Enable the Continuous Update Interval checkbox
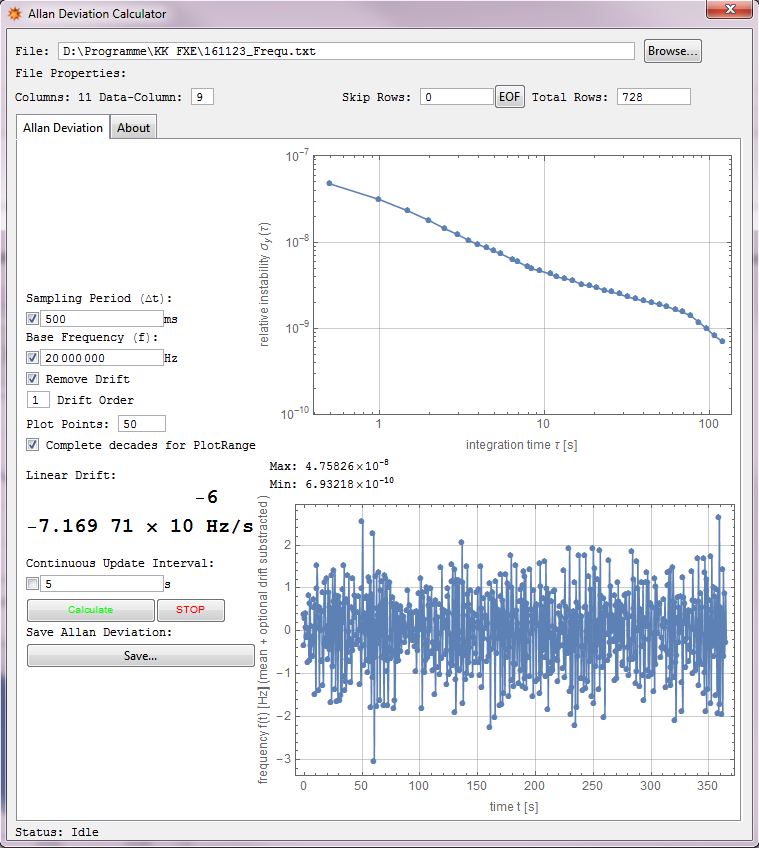Image resolution: width=759 pixels, height=848 pixels. click(x=32, y=584)
